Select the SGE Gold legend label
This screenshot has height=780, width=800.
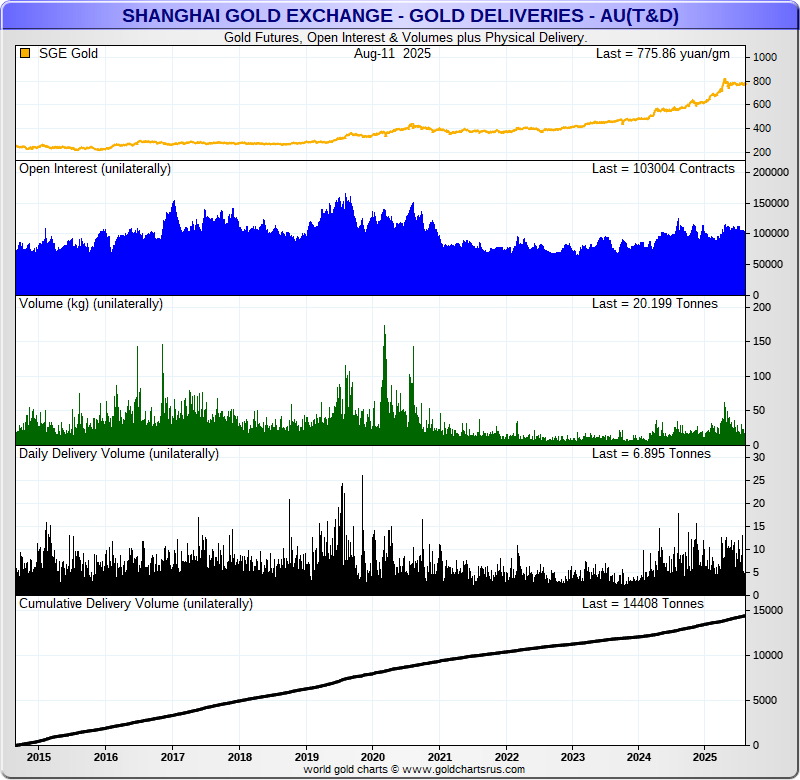point(68,54)
